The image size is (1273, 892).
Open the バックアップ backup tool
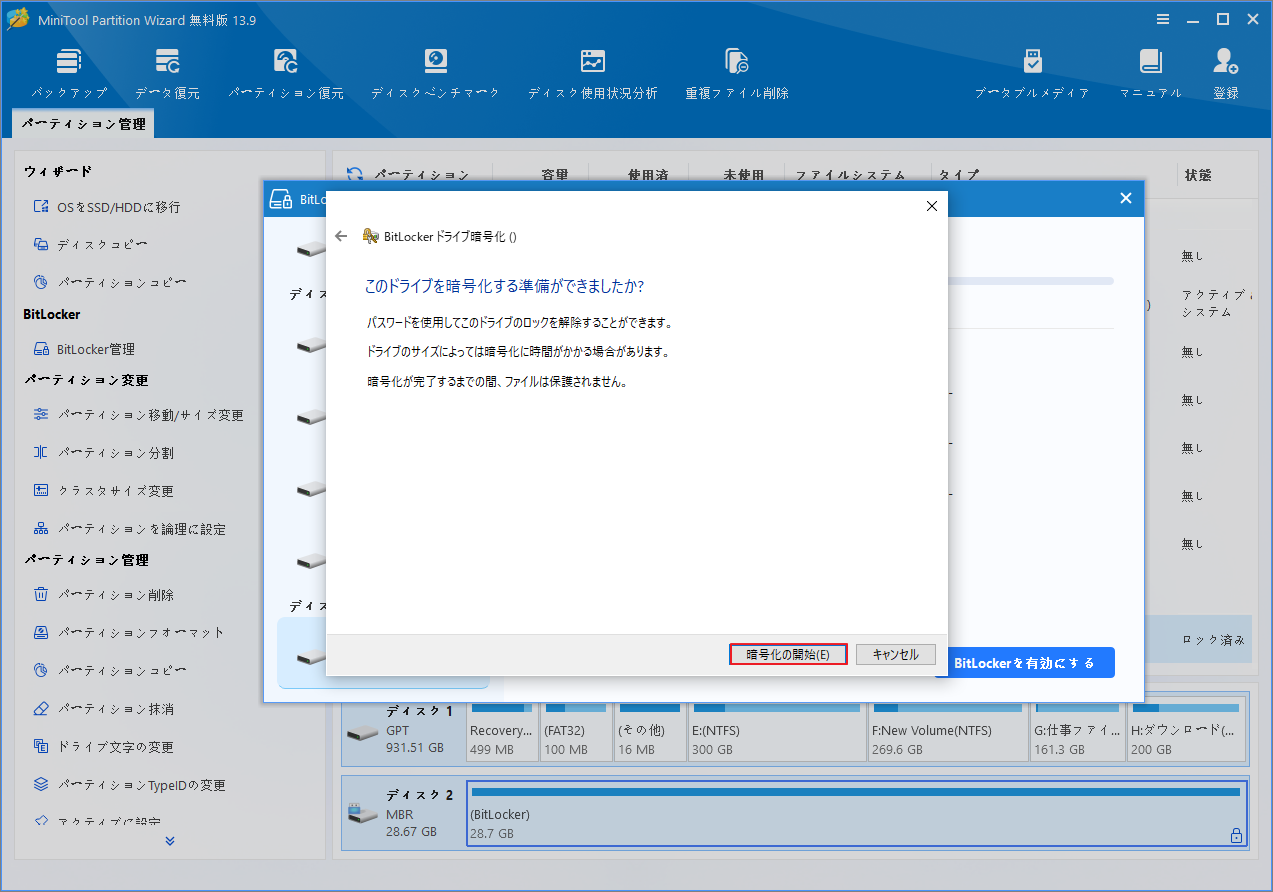point(69,73)
